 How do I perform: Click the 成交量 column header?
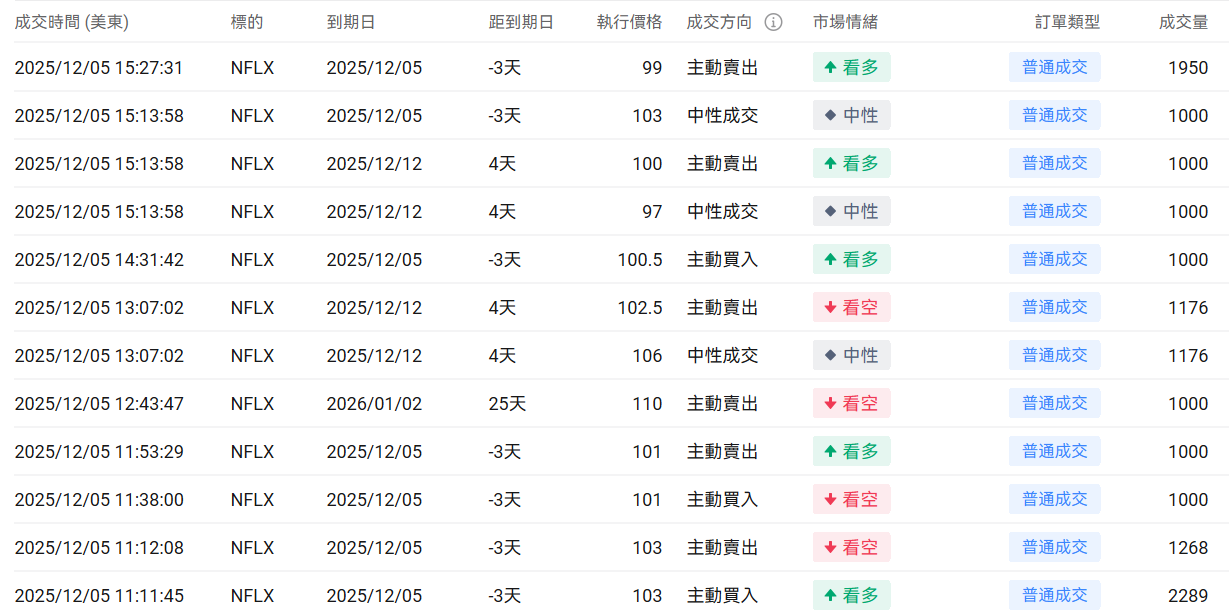[1183, 22]
